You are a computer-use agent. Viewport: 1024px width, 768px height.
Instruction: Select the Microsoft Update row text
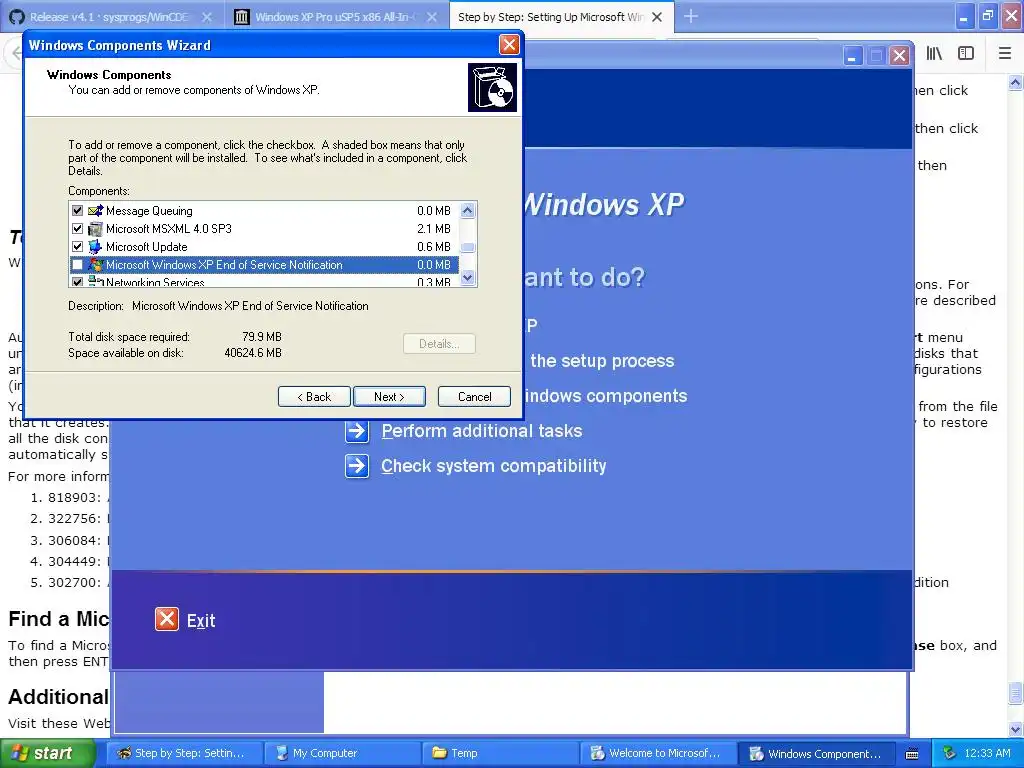147,247
